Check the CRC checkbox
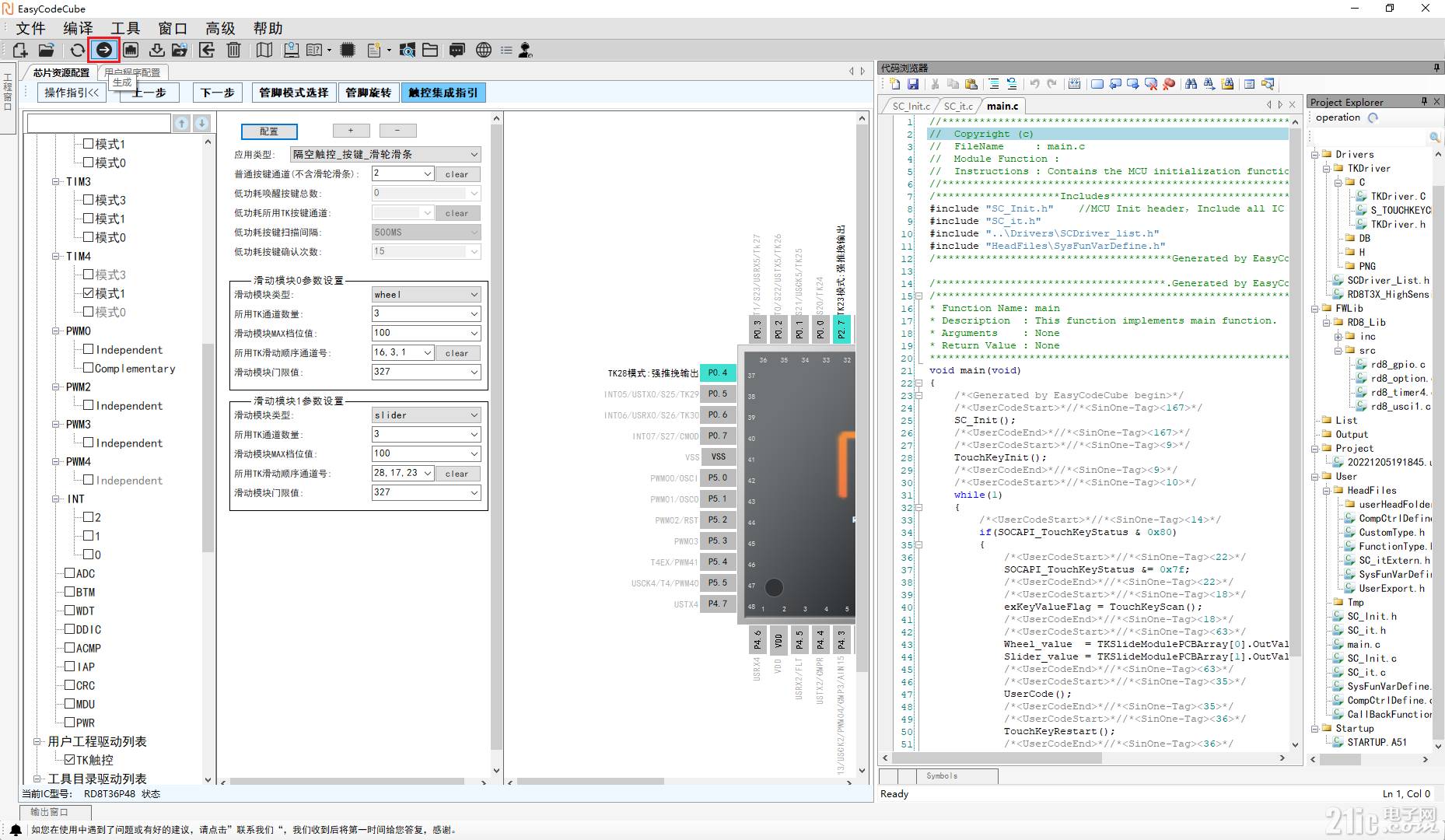 click(x=70, y=685)
